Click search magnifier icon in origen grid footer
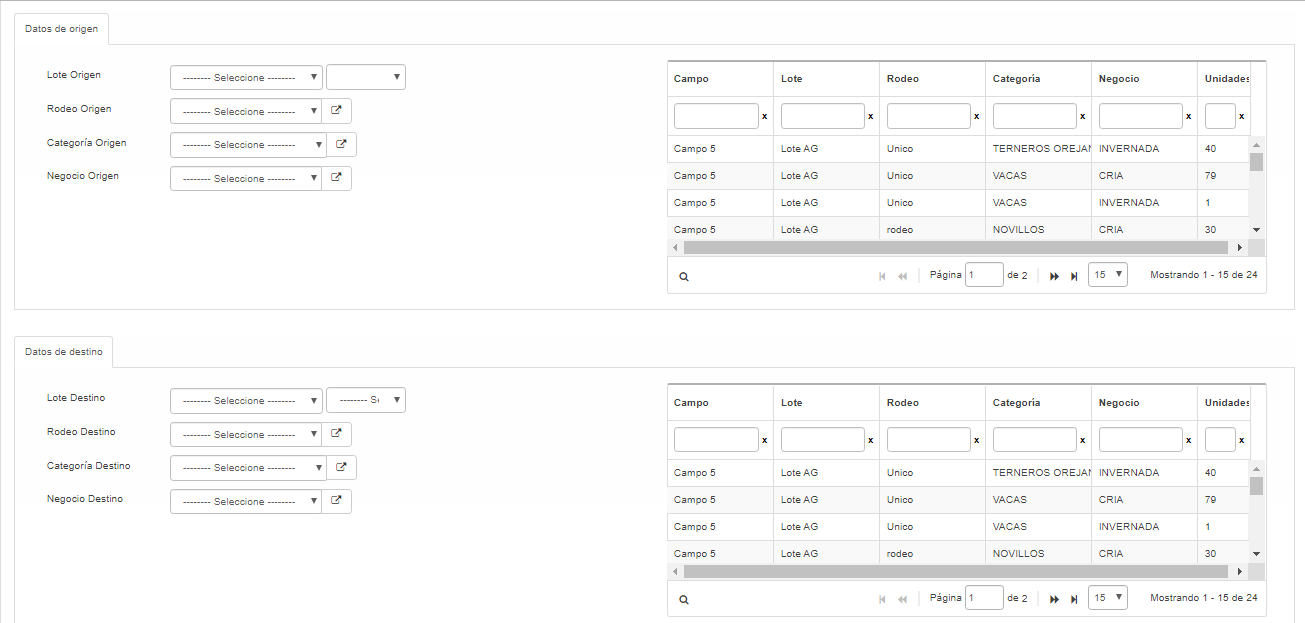This screenshot has width=1305, height=623. [684, 276]
